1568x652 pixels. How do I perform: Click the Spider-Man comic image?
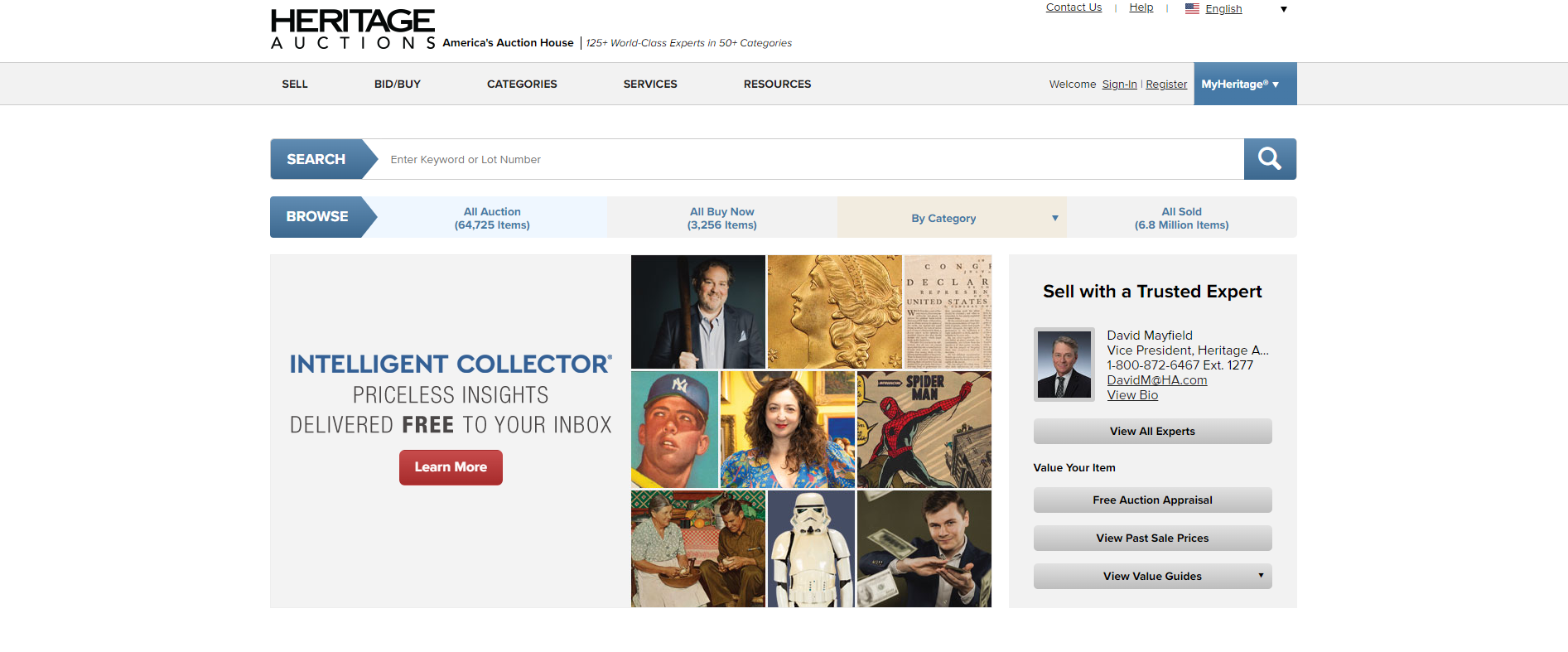coord(924,429)
